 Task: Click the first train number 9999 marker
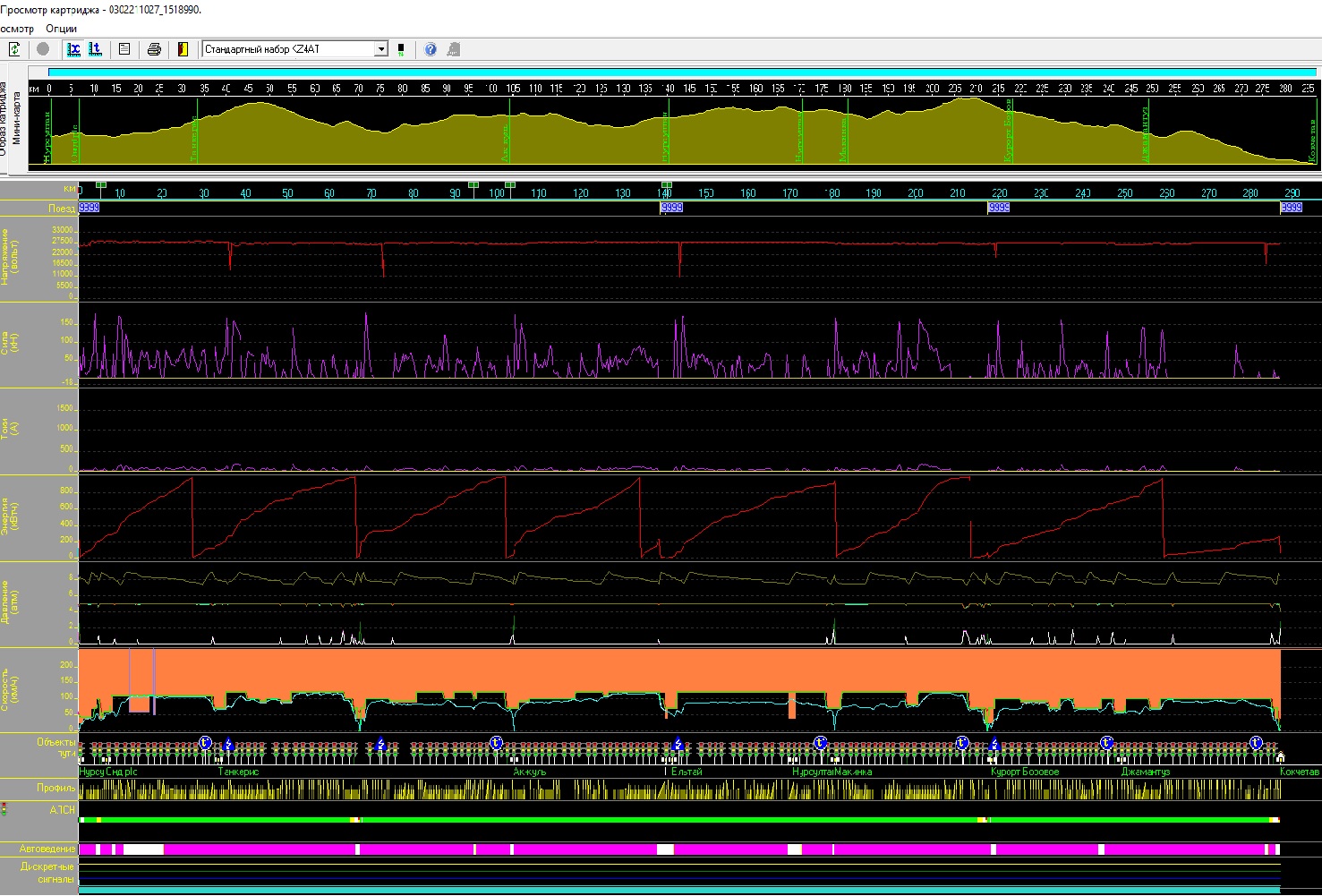(89, 208)
